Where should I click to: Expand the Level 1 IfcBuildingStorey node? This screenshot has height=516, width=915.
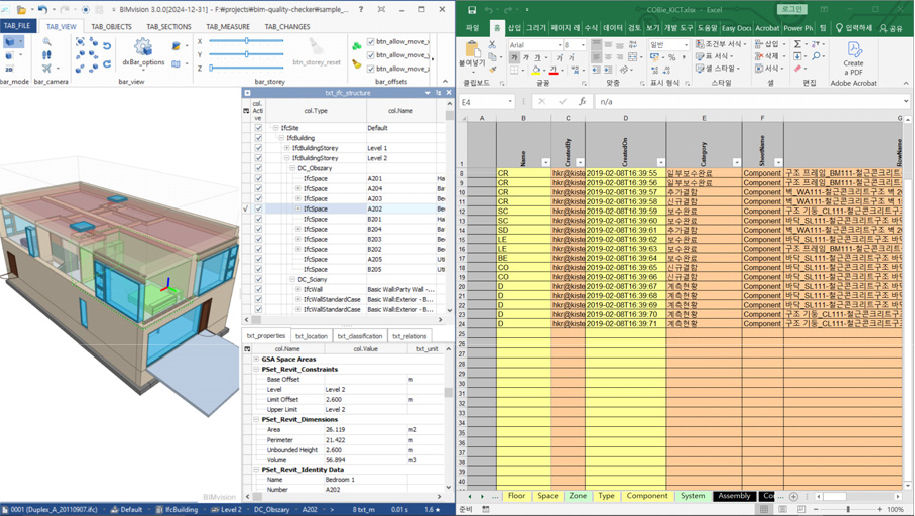pyautogui.click(x=287, y=148)
